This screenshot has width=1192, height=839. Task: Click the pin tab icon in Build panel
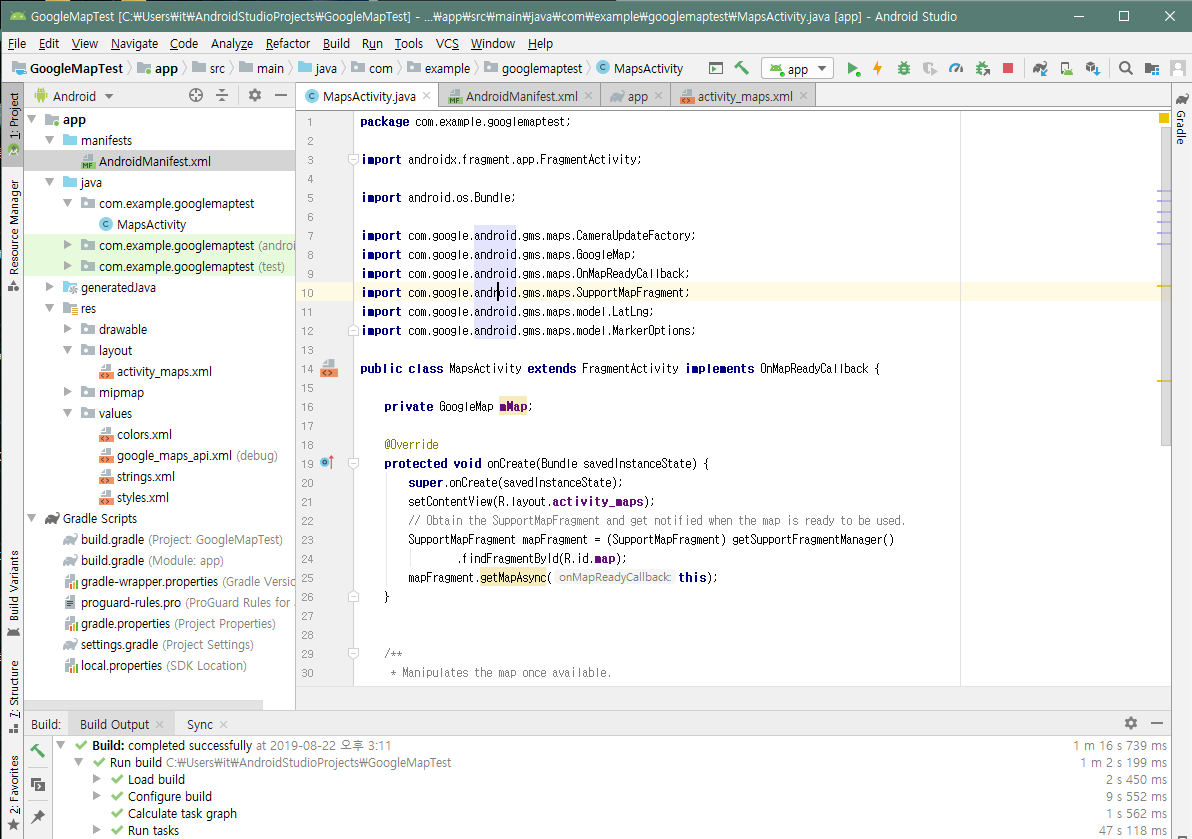[38, 817]
